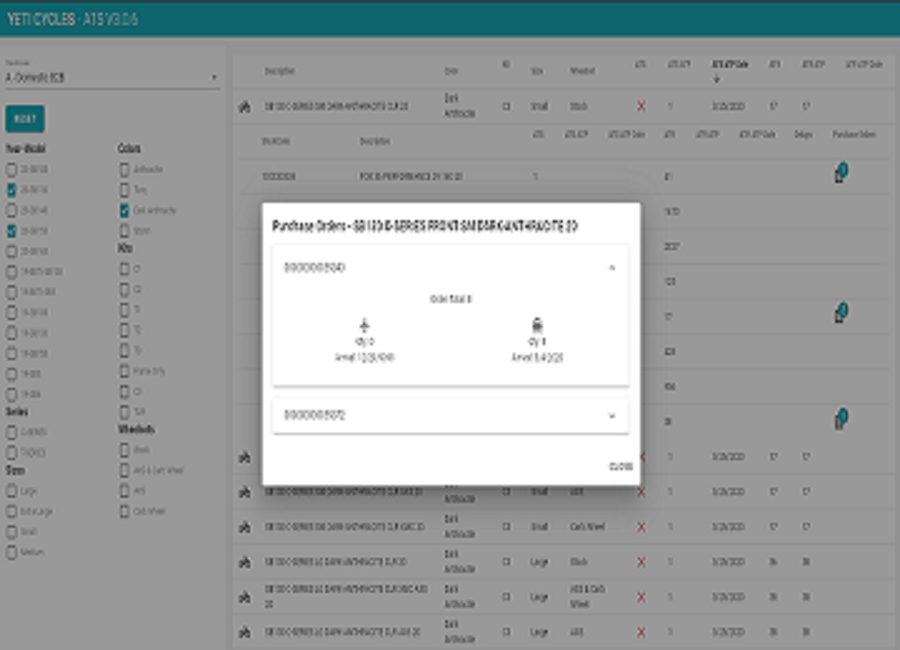Click the RESET filters button
Viewport: 900px width, 650px height.
(25, 119)
